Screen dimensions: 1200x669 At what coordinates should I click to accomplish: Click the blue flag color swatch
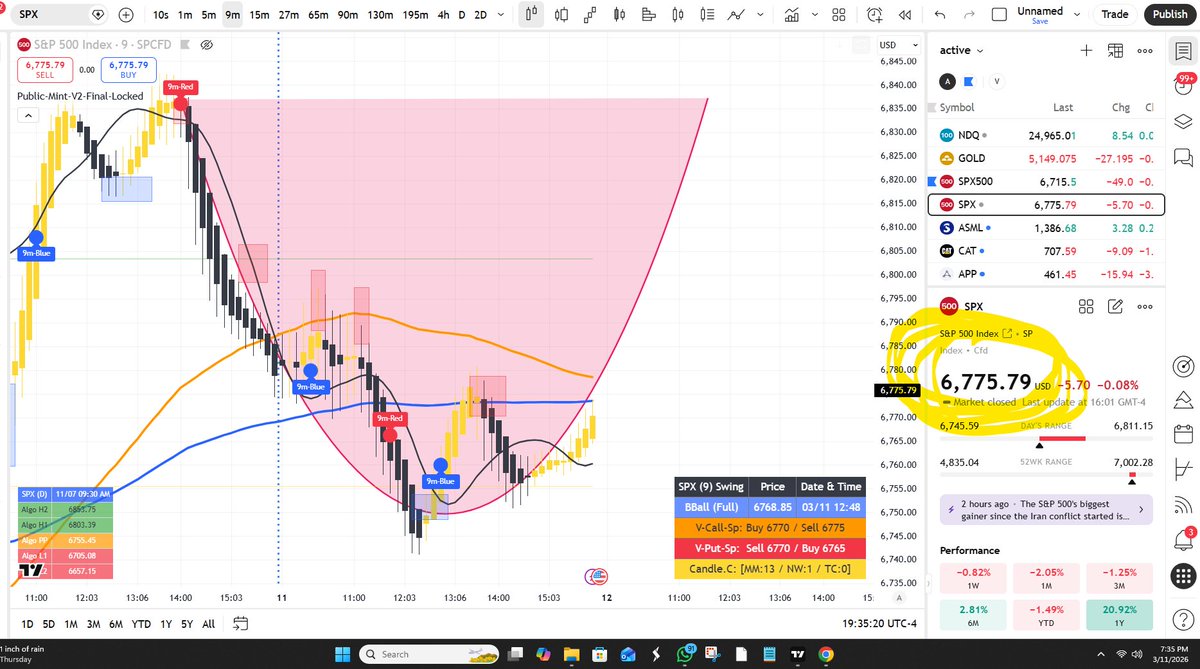tap(967, 81)
